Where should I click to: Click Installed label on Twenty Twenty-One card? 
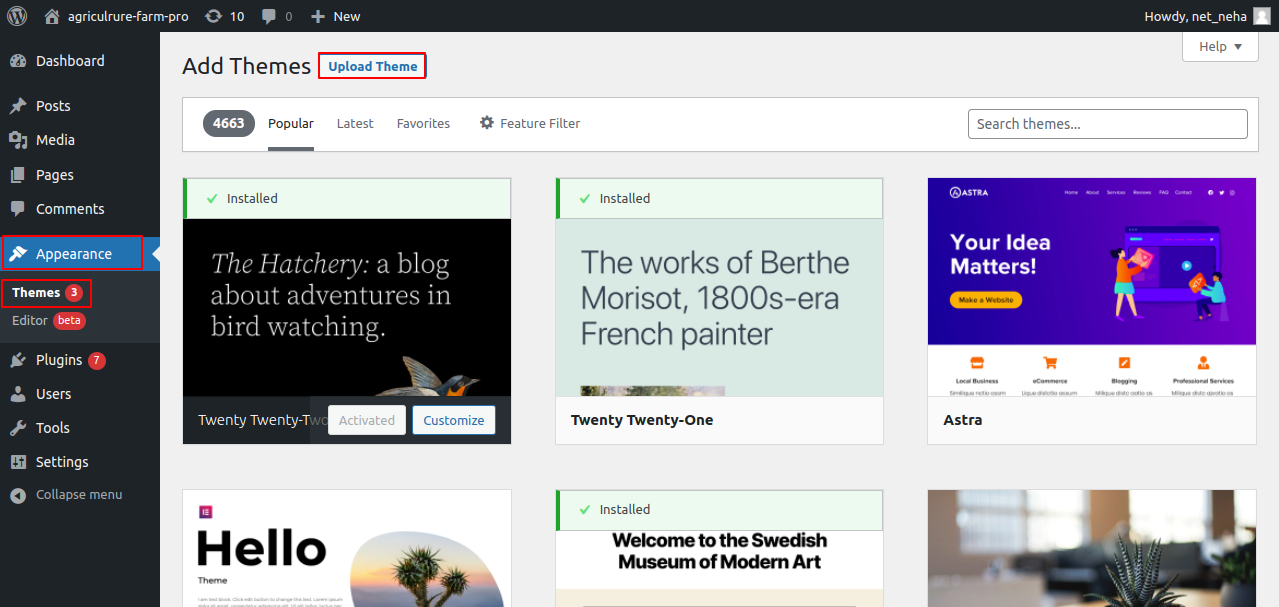tap(625, 198)
